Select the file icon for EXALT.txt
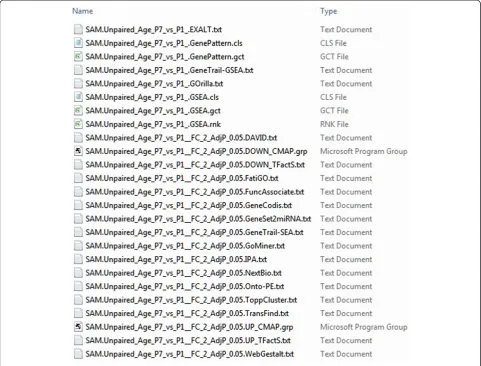481x366 pixels. pos(78,29)
